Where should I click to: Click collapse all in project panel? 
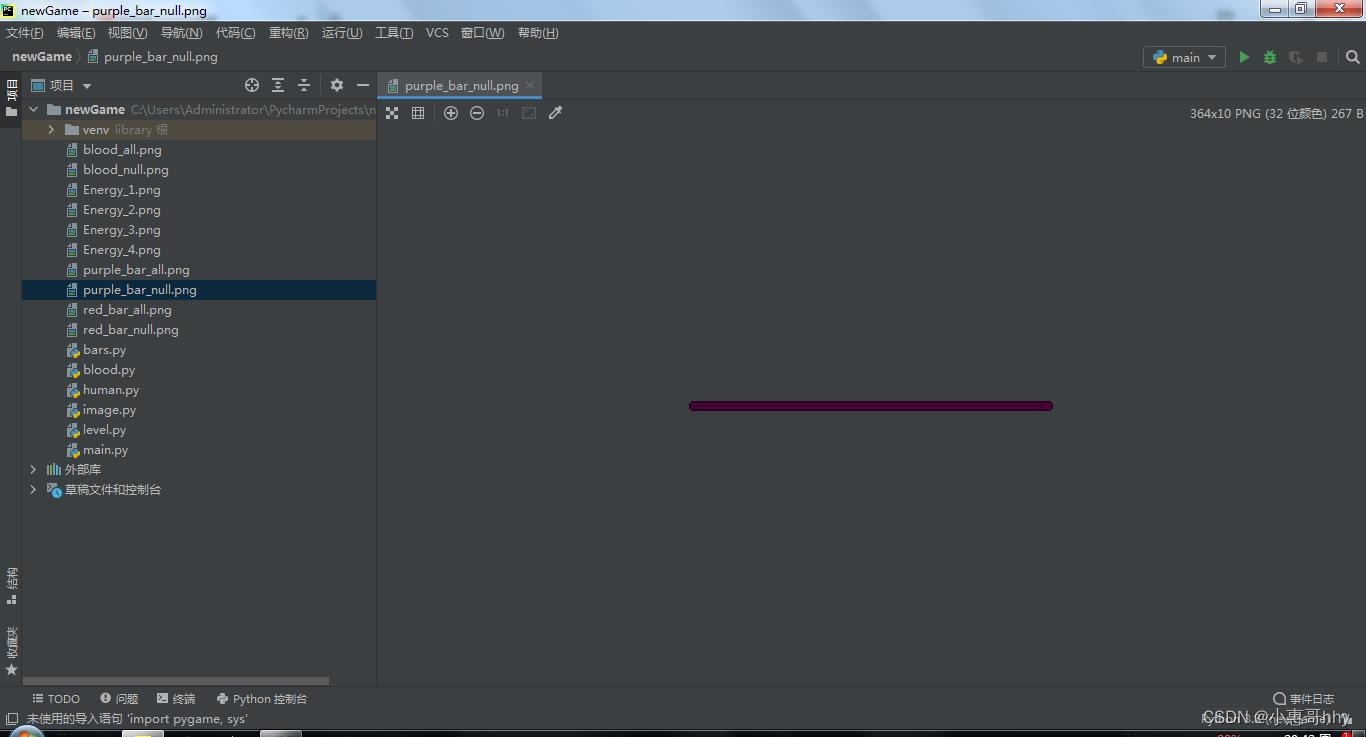(x=304, y=85)
